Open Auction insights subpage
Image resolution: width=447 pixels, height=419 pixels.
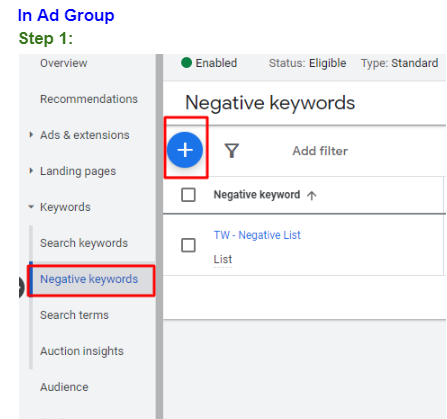click(x=82, y=351)
